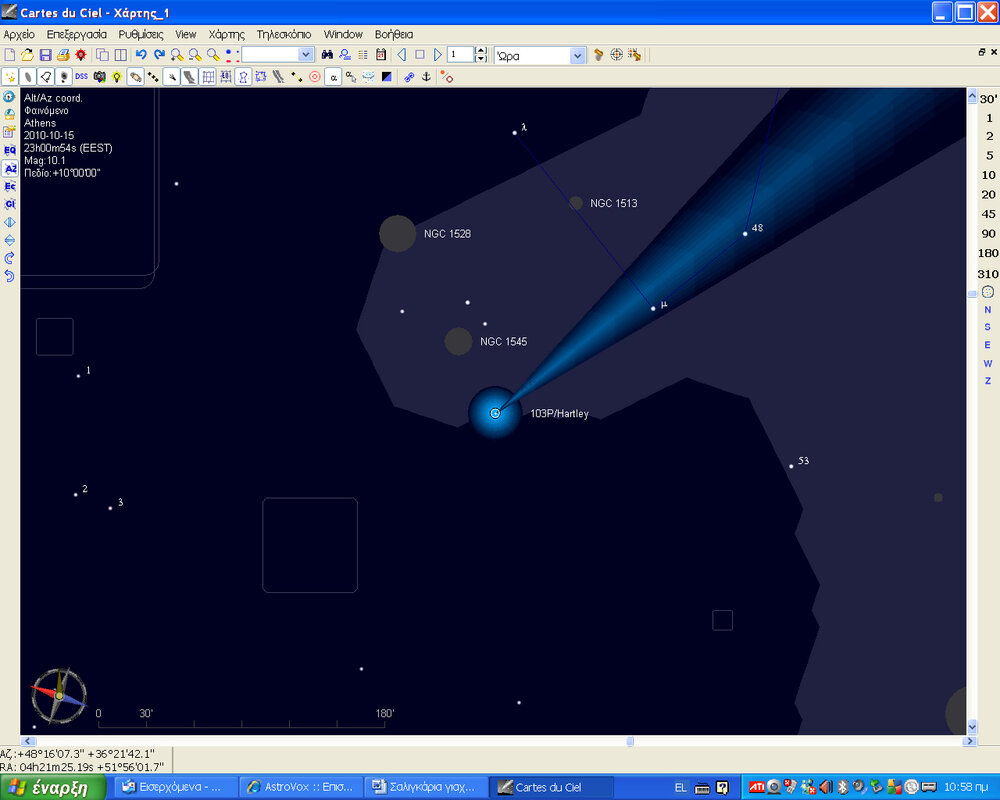Open the calendar icon in toolbar

click(x=380, y=55)
